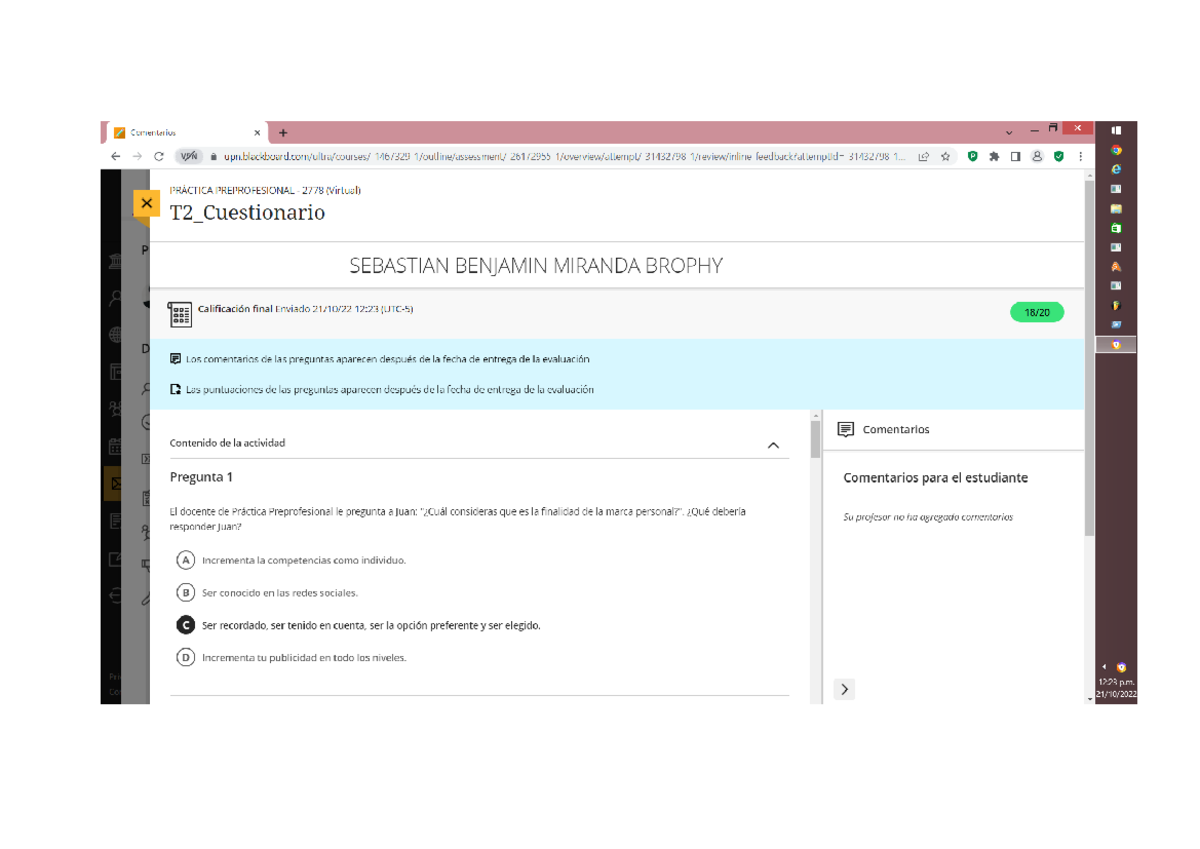
Task: Open the tab search dropdown chevron
Action: click(1009, 132)
